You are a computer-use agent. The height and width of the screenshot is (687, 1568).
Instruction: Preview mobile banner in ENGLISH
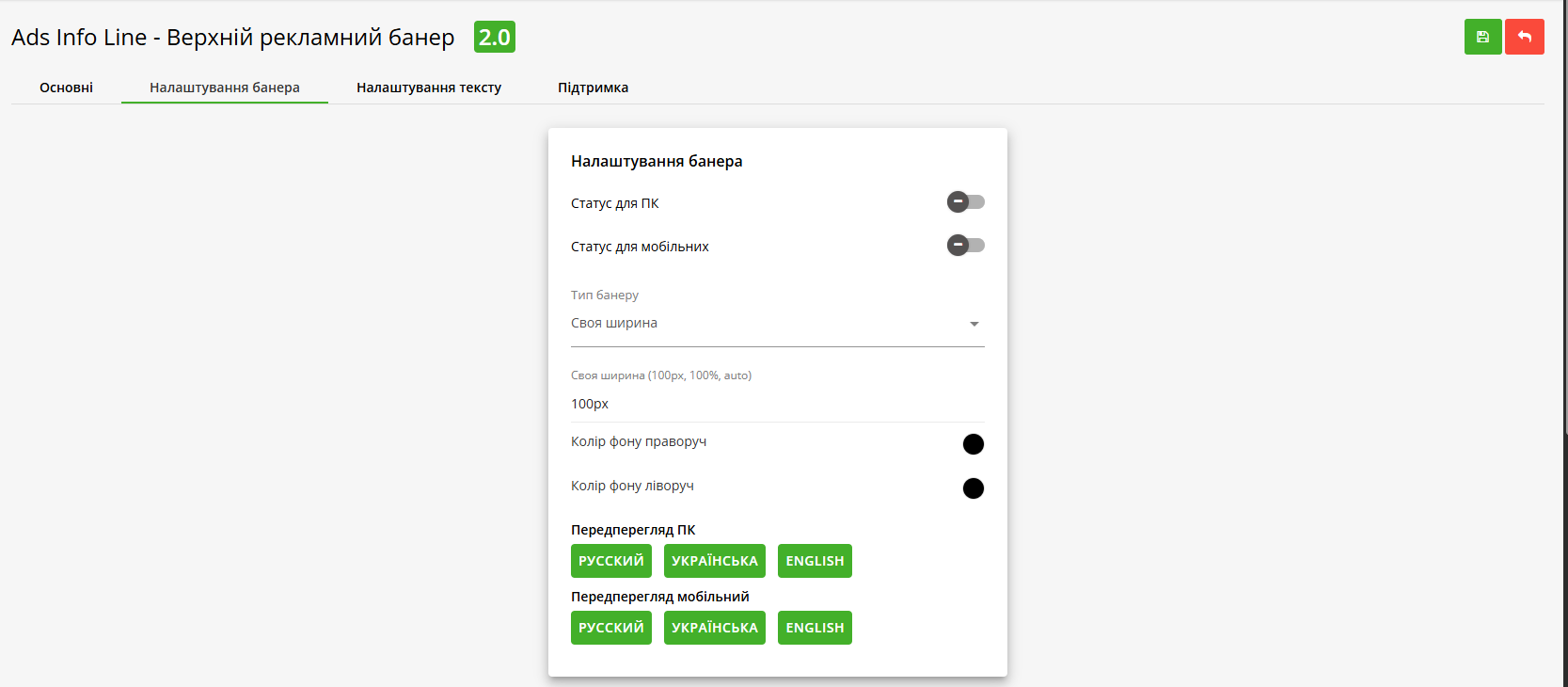tap(815, 628)
